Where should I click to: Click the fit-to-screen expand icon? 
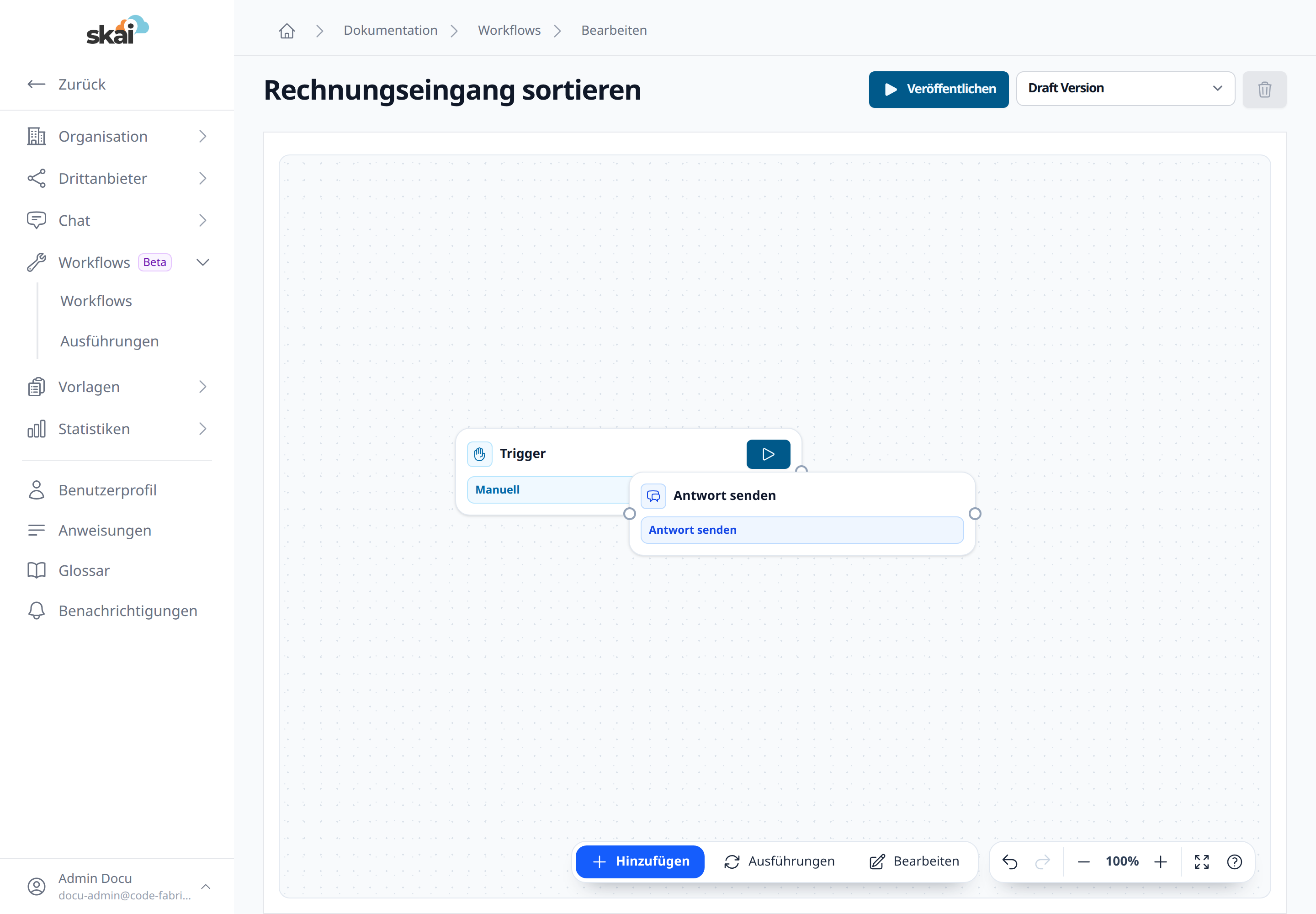pyautogui.click(x=1201, y=862)
